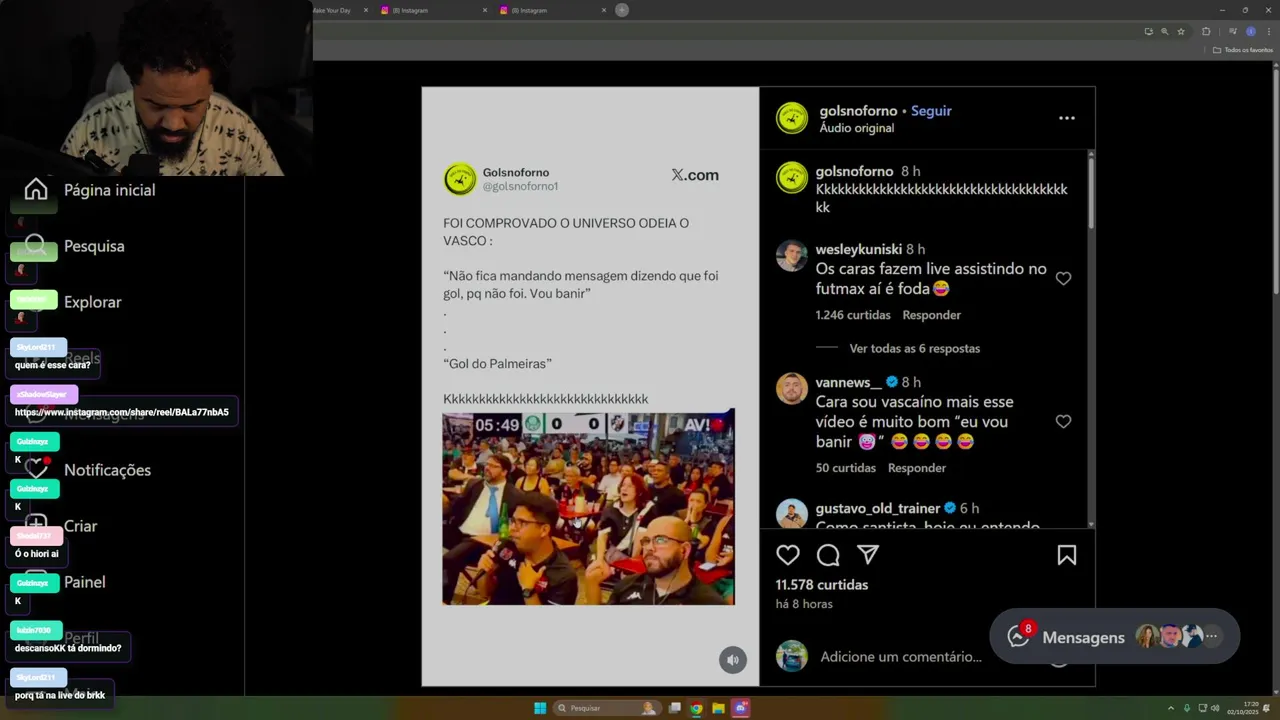1280x720 pixels.
Task: Open post options three-dot menu
Action: [1067, 118]
